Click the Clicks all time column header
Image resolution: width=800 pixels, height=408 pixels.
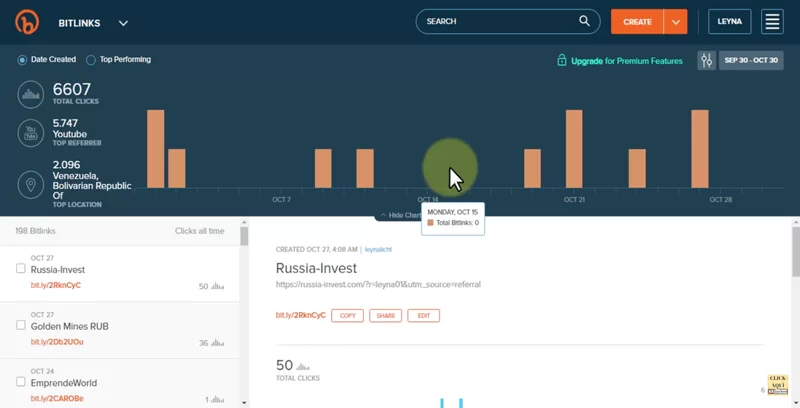coord(199,231)
